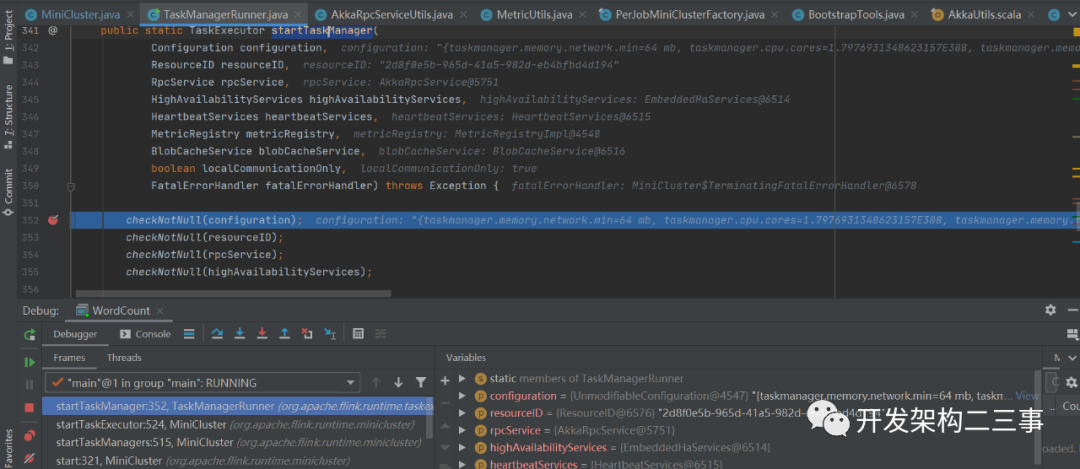The image size is (1080, 469).
Task: Click checkNotNull(resourceID) on line 353
Action: [205, 238]
